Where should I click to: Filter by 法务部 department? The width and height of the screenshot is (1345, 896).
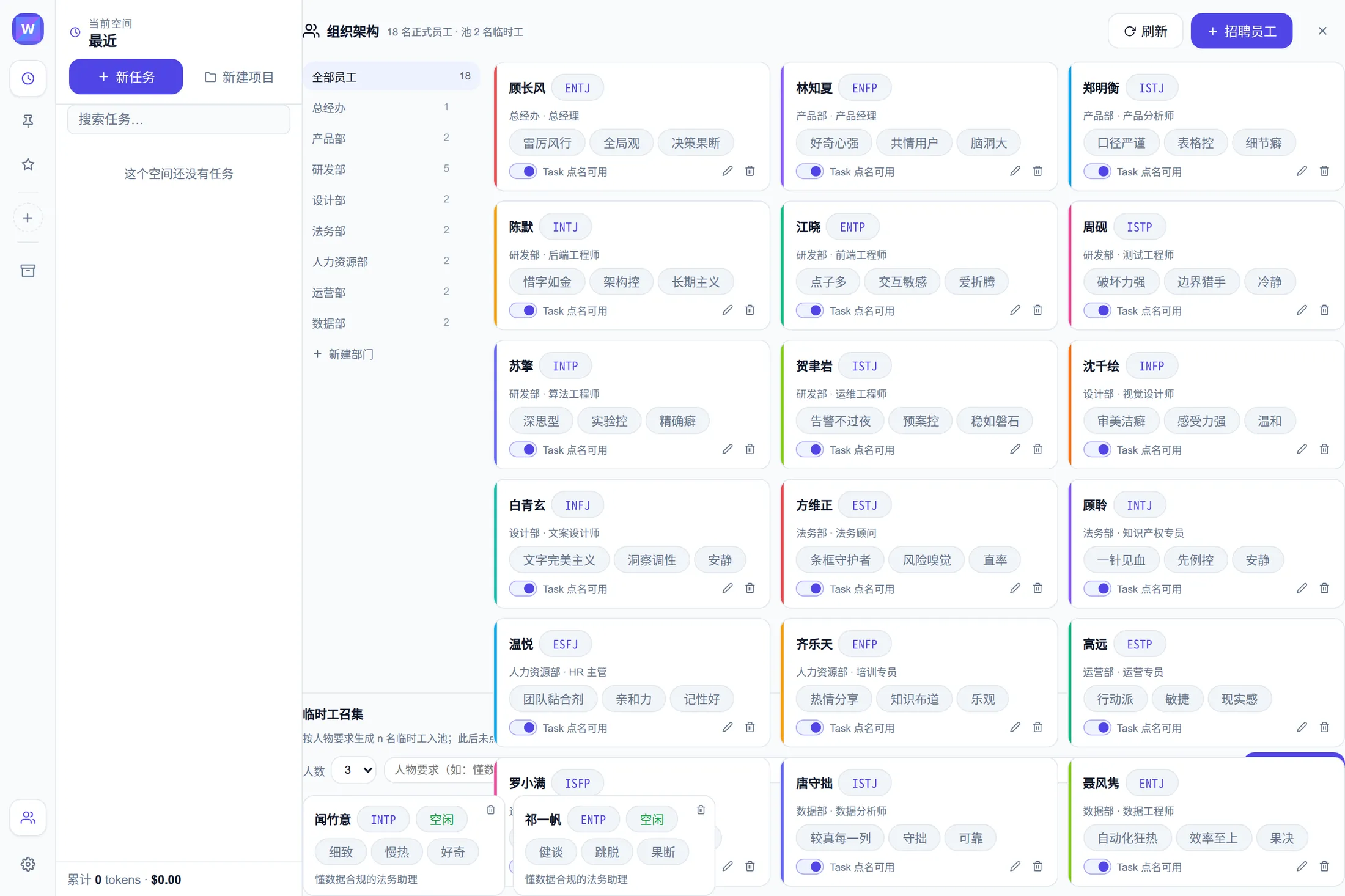(x=391, y=231)
